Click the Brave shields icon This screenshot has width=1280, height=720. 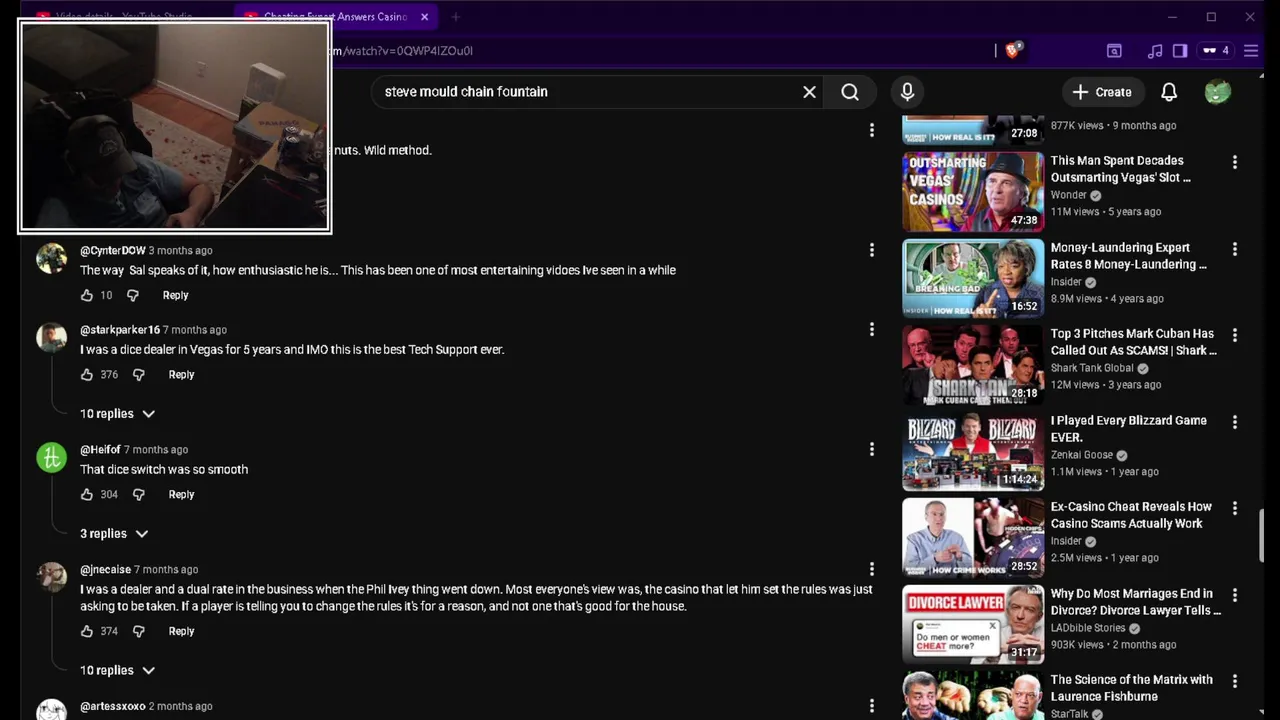pyautogui.click(x=1013, y=51)
